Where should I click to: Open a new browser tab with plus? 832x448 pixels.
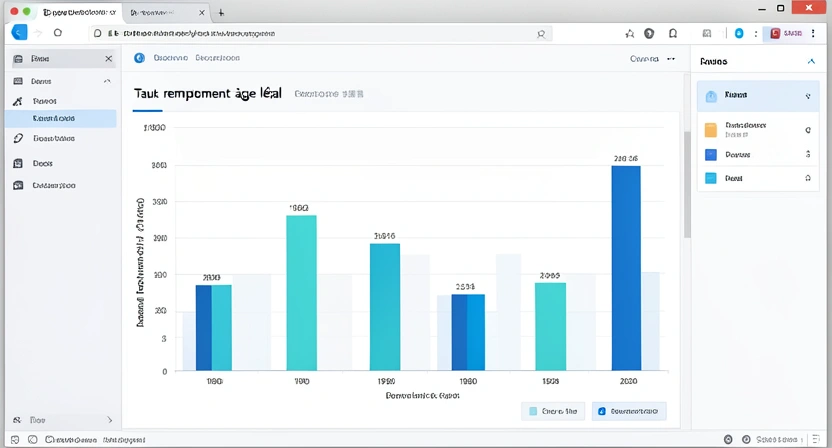click(221, 13)
